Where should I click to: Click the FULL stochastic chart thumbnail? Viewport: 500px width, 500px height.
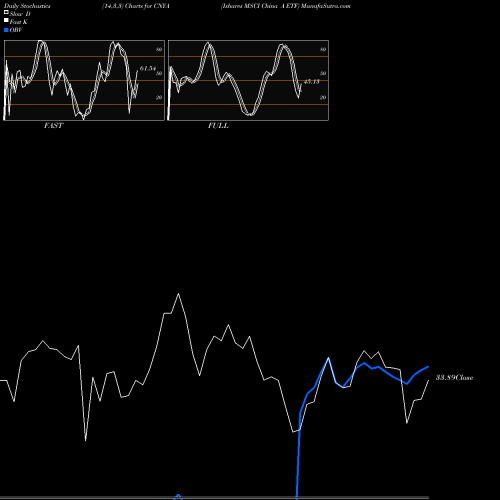click(248, 80)
